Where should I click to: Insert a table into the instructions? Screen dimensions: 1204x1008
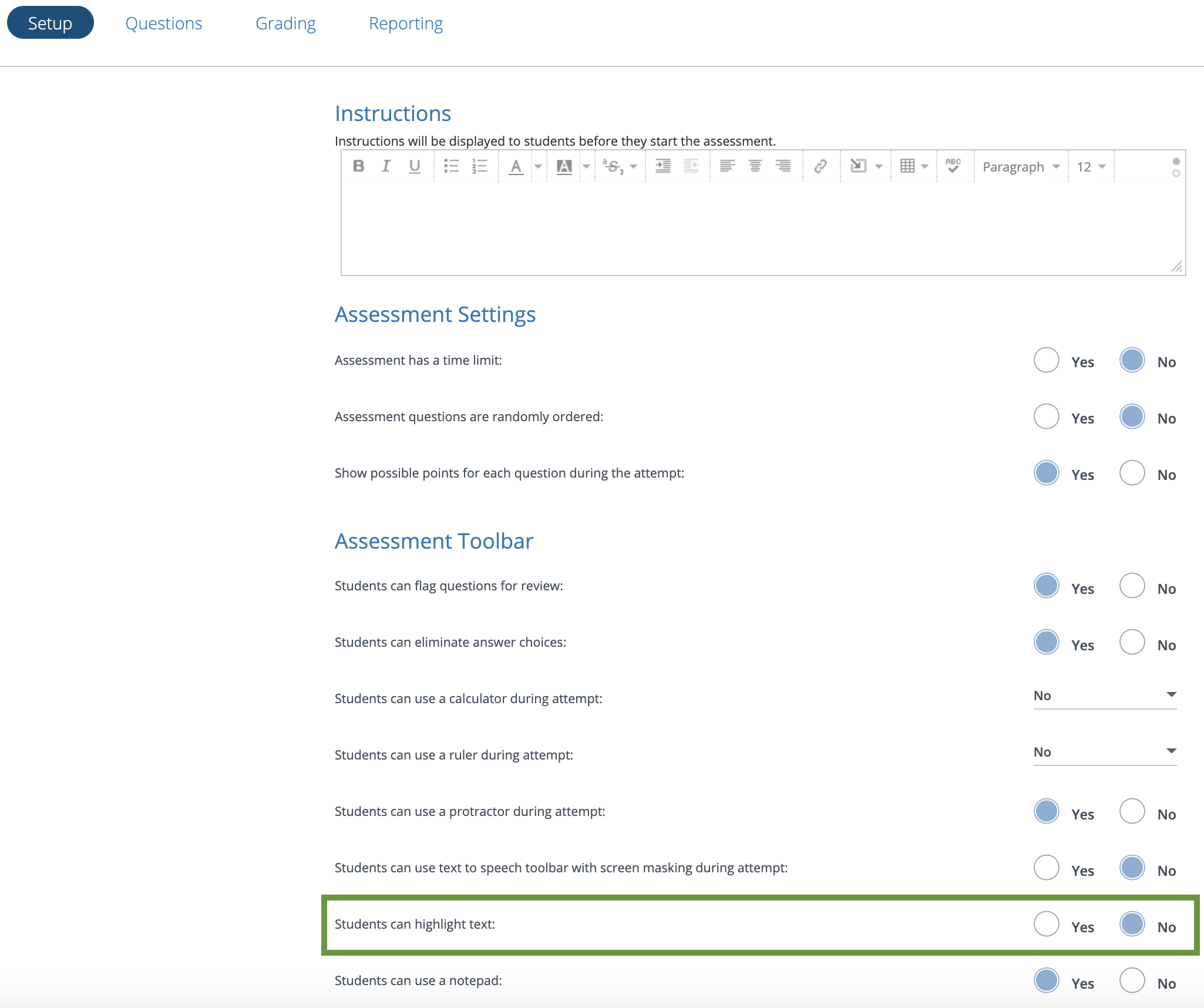tap(907, 166)
